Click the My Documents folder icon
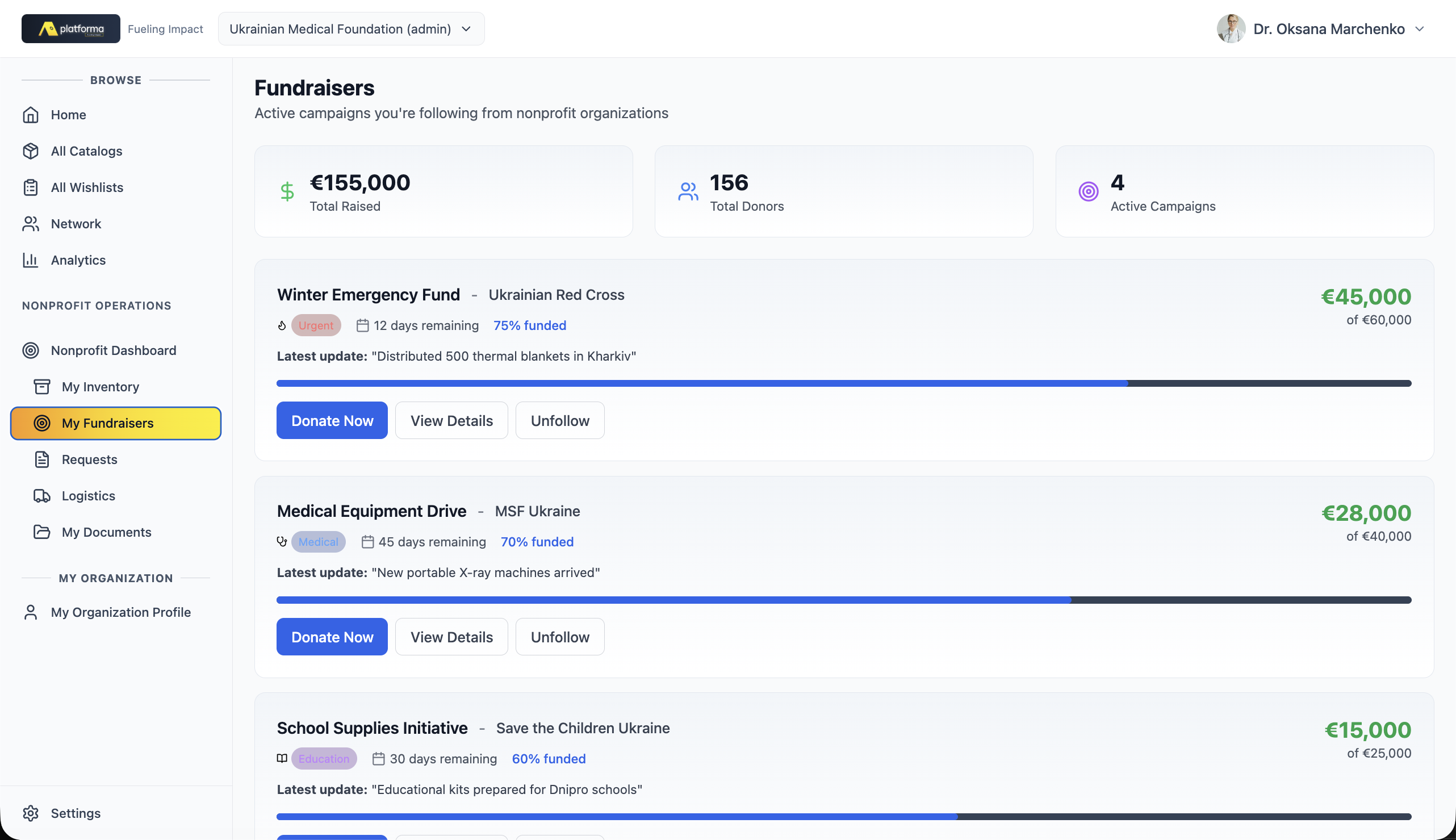1456x840 pixels. click(41, 532)
